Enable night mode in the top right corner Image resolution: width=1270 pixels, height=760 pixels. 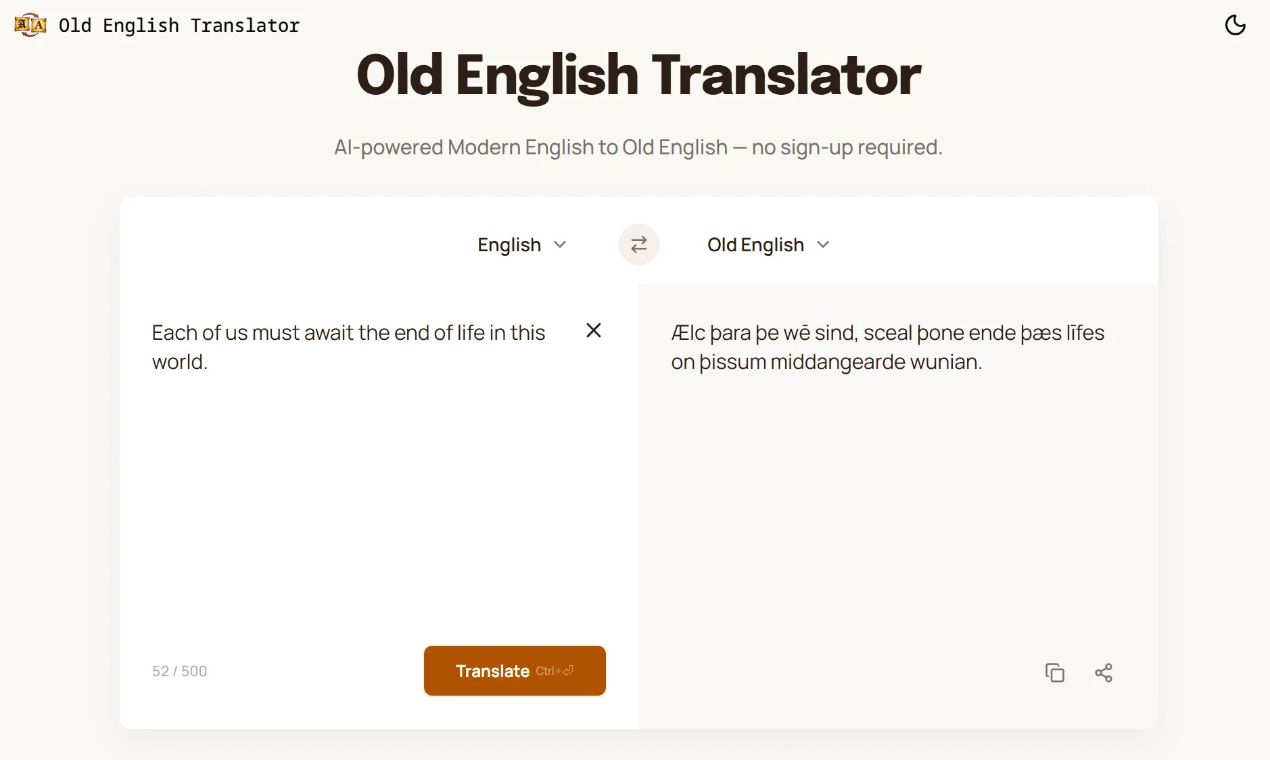1235,24
